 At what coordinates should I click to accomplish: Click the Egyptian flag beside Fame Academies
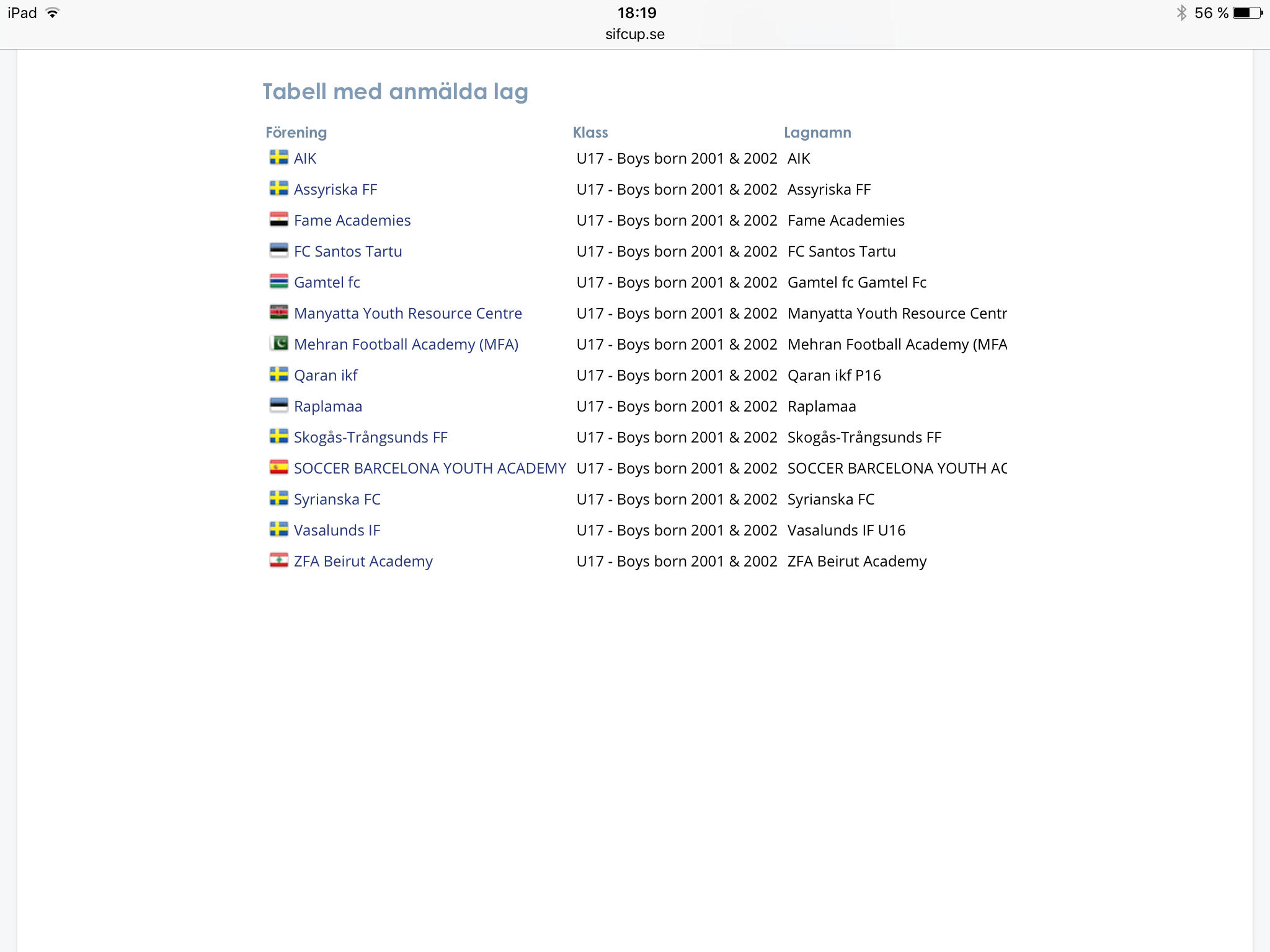coord(278,219)
